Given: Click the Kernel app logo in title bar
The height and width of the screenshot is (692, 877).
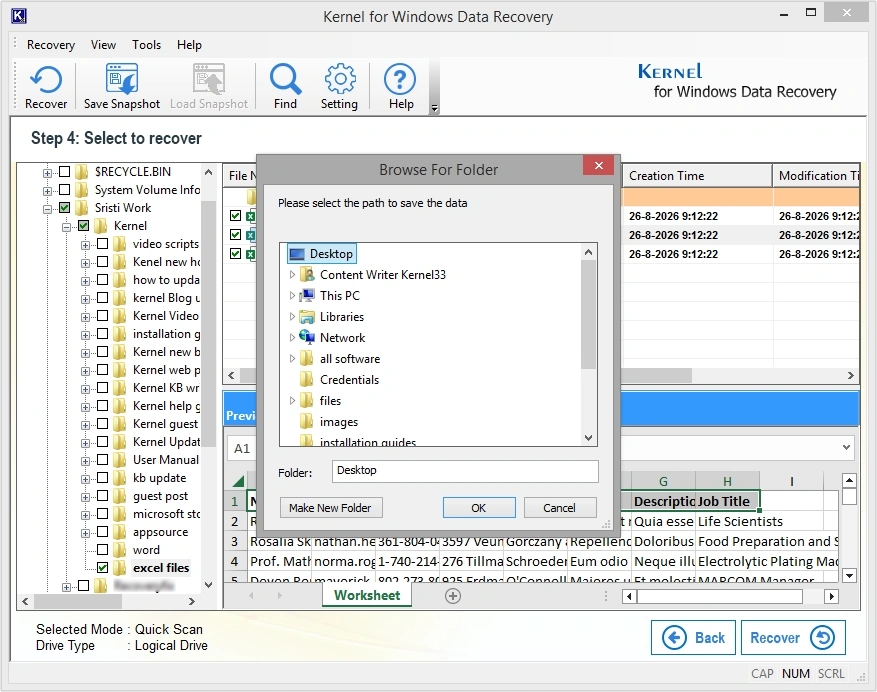Looking at the screenshot, I should point(18,16).
